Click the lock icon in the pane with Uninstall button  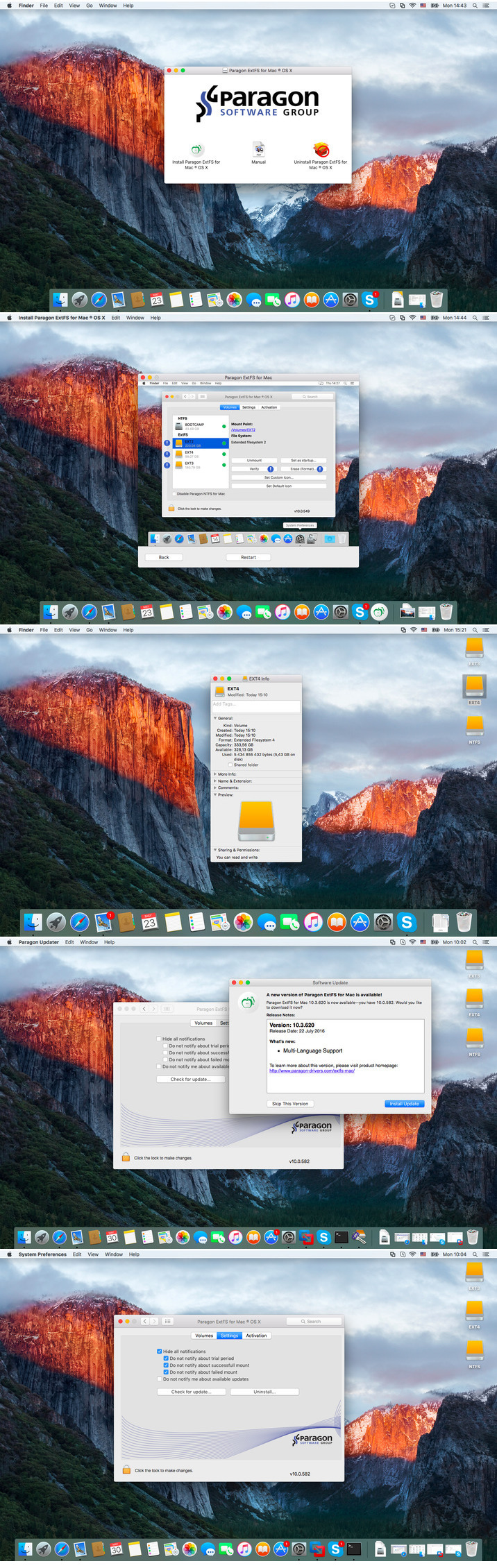point(126,1469)
